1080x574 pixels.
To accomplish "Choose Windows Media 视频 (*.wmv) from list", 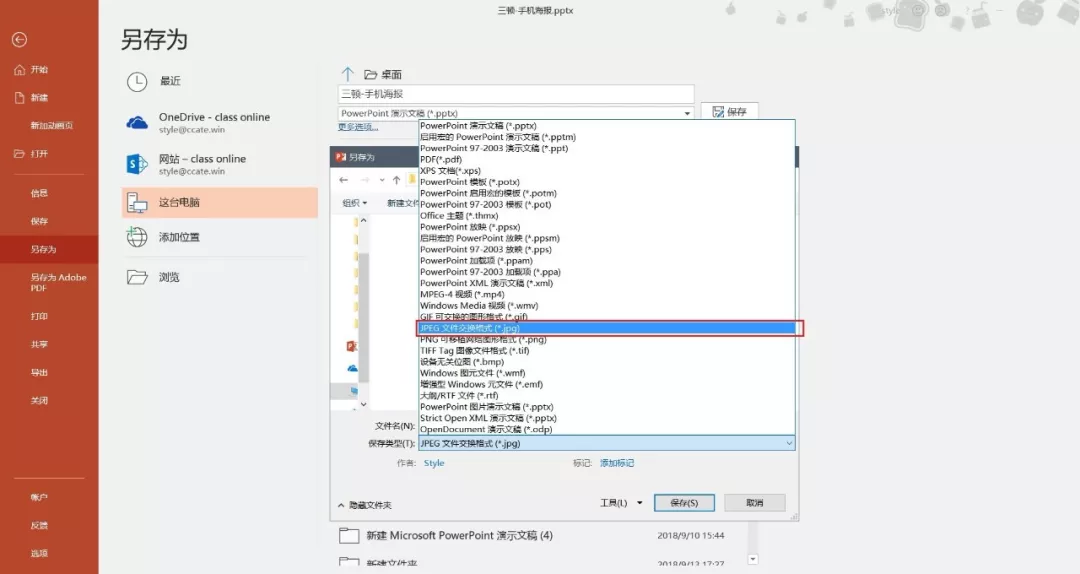I will pos(607,305).
